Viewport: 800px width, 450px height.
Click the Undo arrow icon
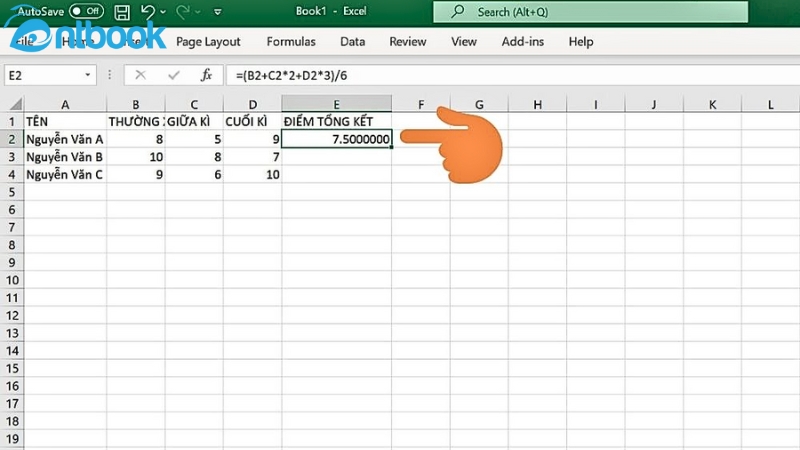147,11
